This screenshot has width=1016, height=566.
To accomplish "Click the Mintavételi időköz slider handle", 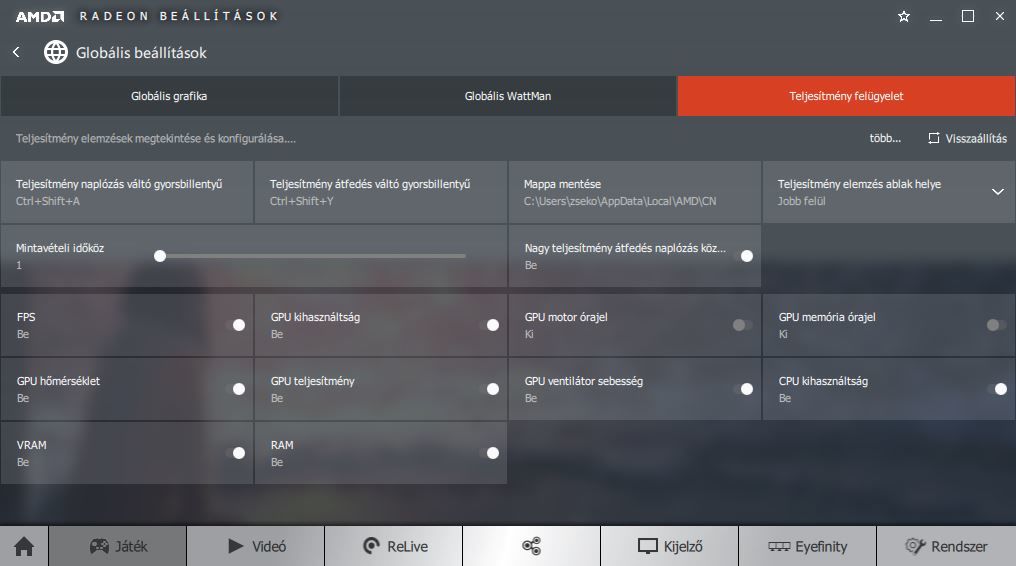I will 160,256.
